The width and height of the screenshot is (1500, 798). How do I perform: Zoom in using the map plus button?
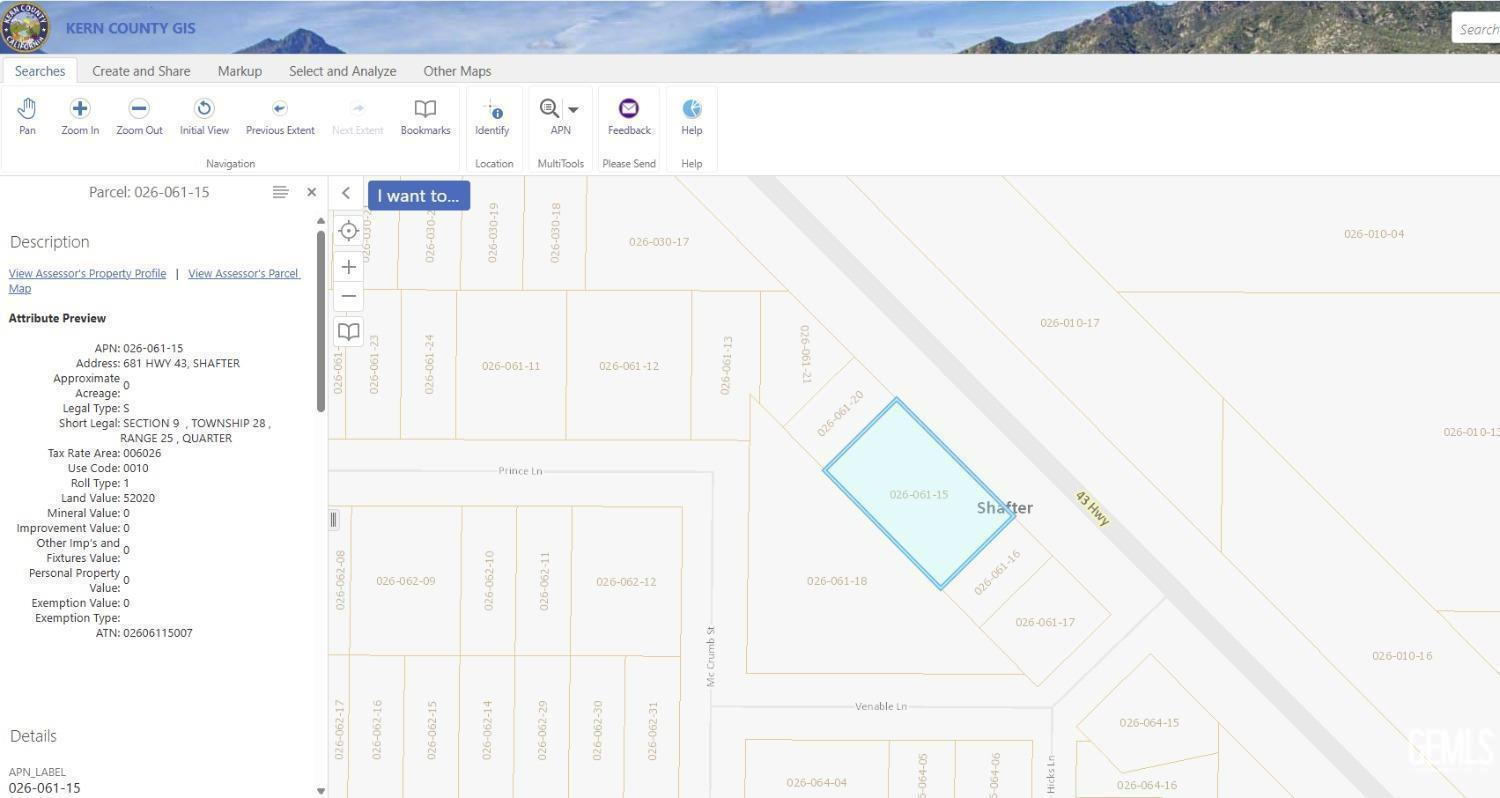pos(348,267)
